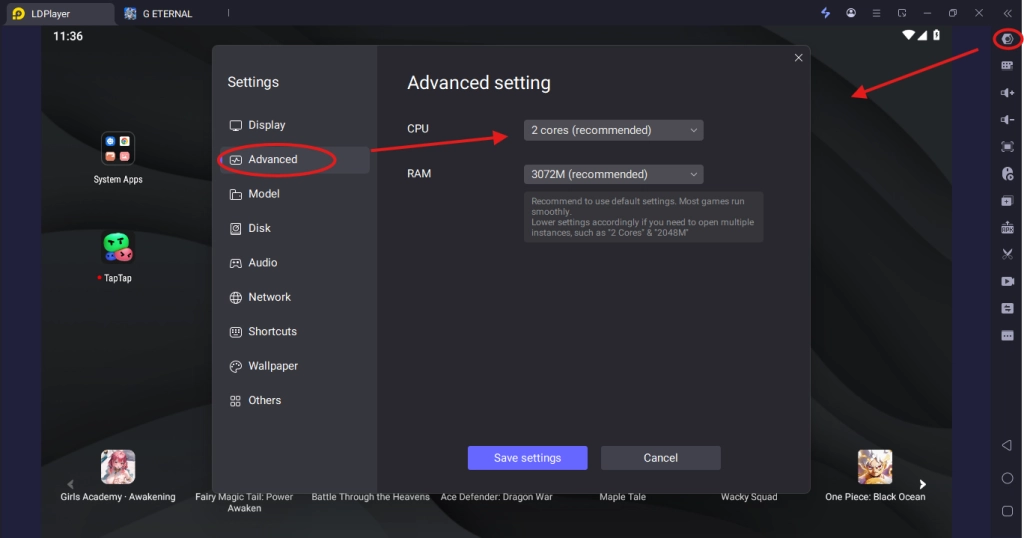Collapse sidebar with double chevron icon

pyautogui.click(x=1007, y=13)
